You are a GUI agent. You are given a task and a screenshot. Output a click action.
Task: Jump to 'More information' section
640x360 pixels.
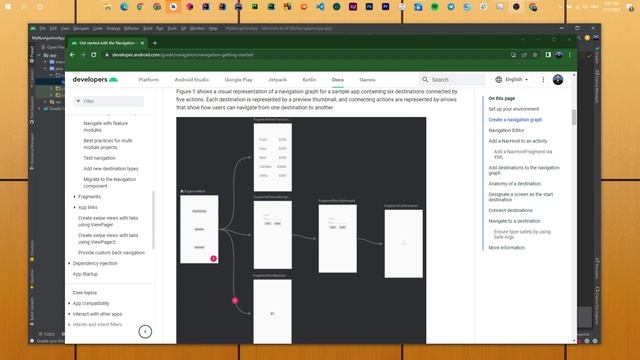507,248
